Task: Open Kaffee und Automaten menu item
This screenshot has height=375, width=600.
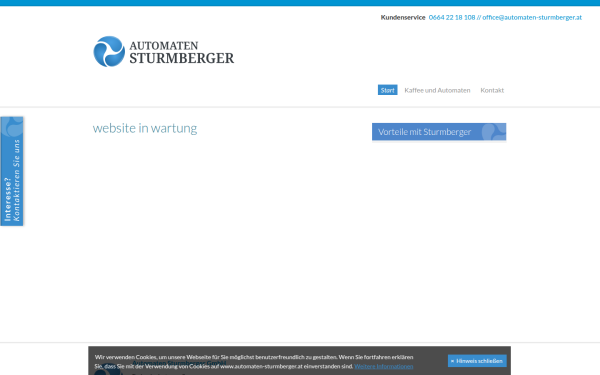Action: [x=437, y=90]
